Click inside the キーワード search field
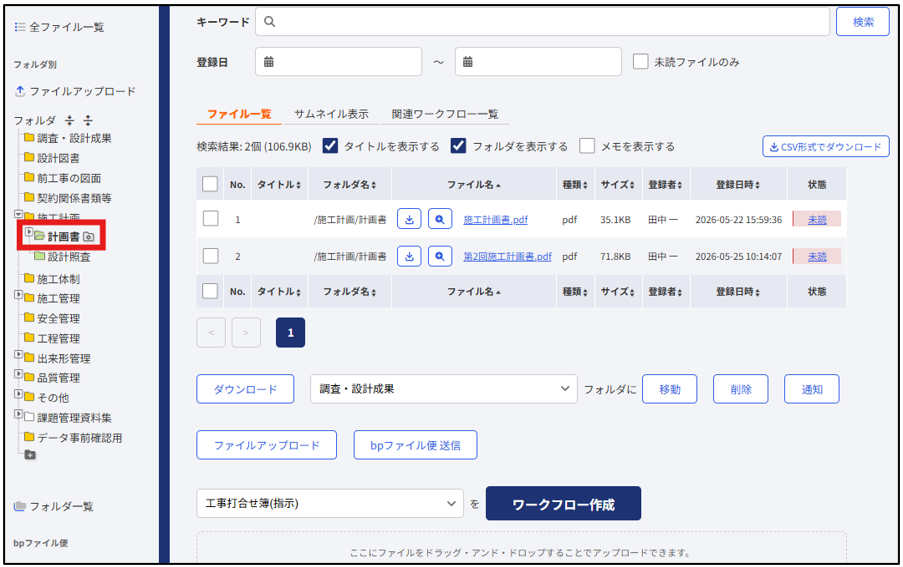Screen dimensions: 903x567 pyautogui.click(x=542, y=22)
